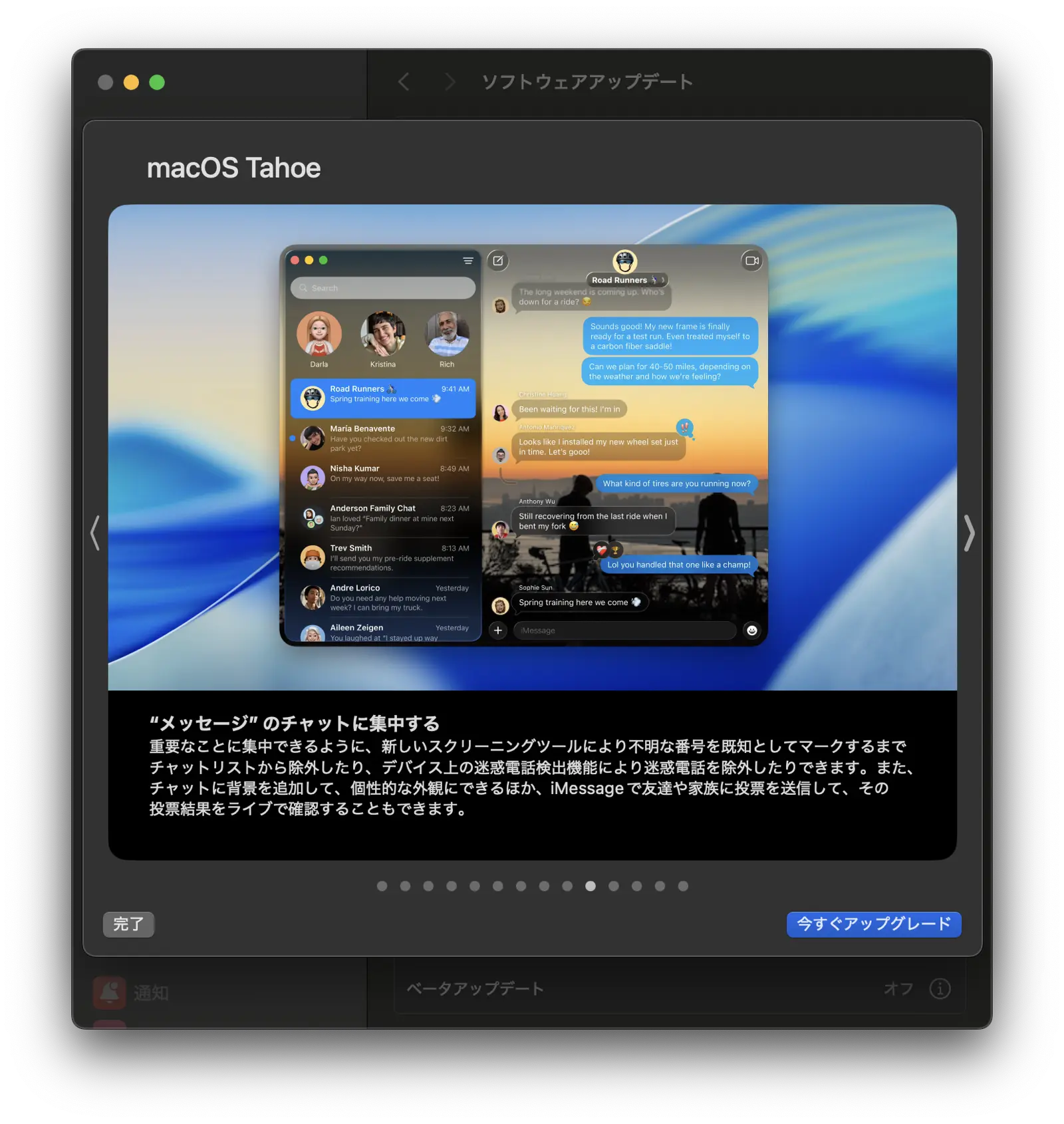Select the Andre Lorico conversation

coord(383,598)
